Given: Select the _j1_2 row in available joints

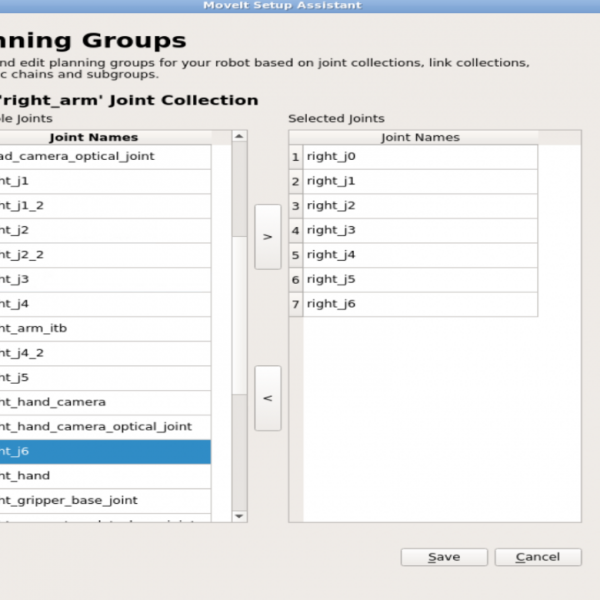Looking at the screenshot, I should 105,206.
